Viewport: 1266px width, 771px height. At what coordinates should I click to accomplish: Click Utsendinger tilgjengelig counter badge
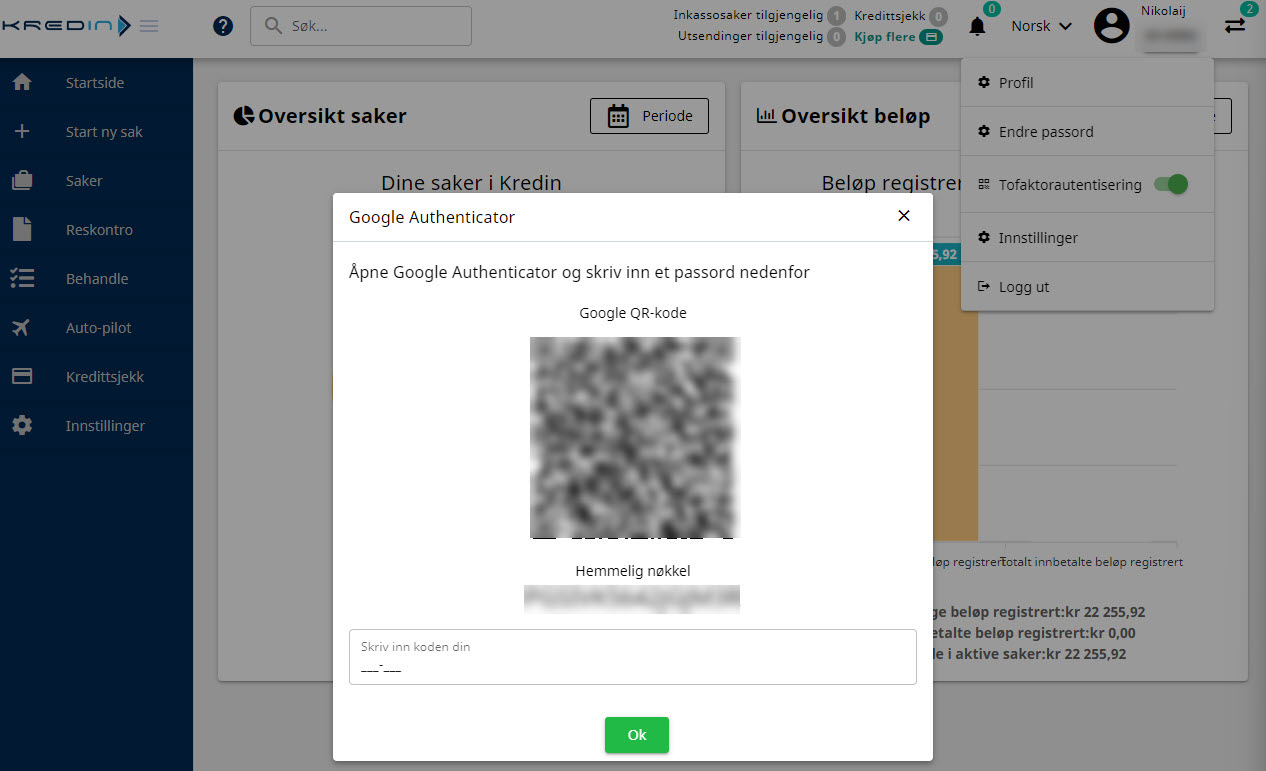click(x=836, y=37)
